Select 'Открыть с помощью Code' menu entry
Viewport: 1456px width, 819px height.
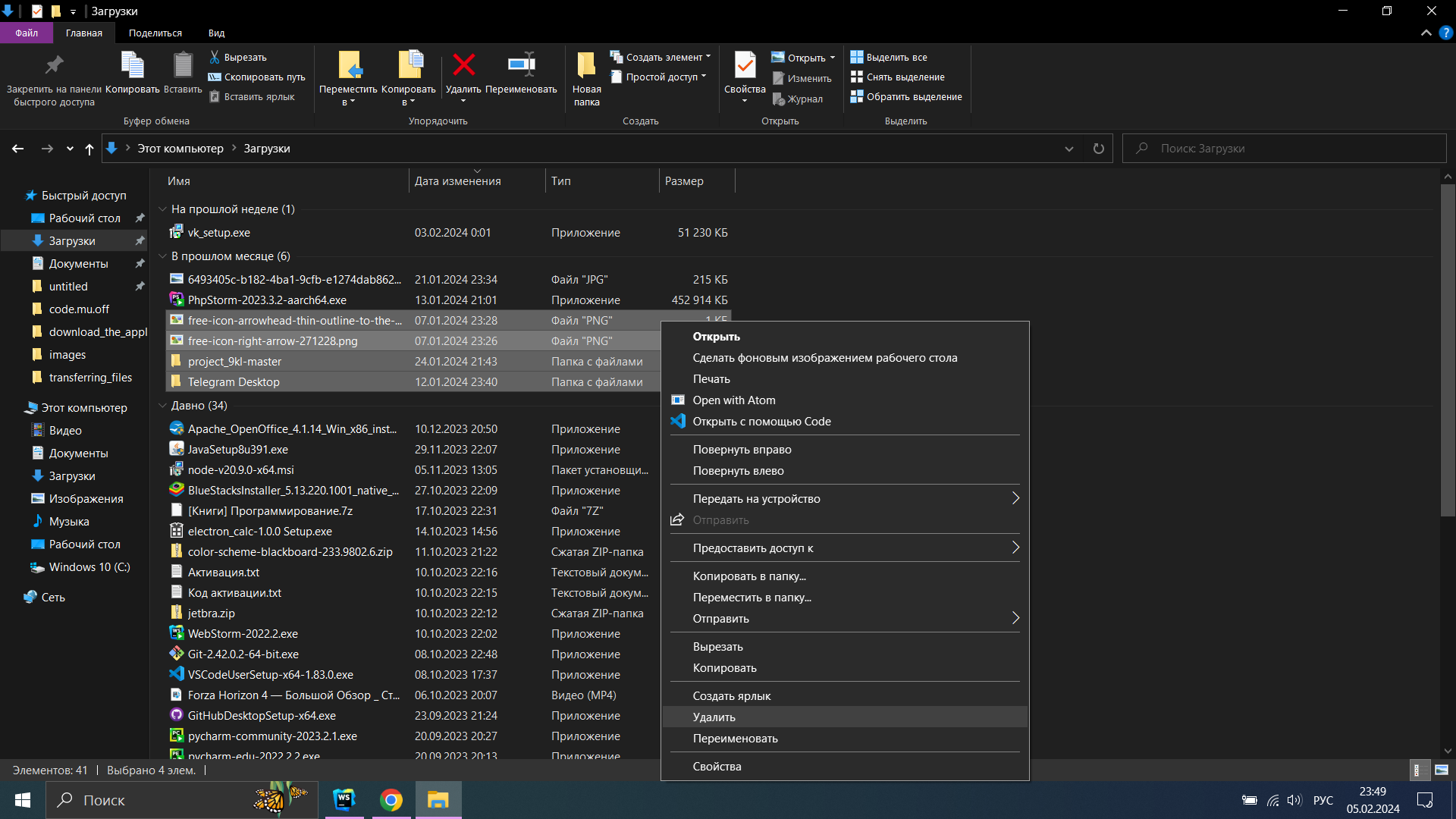(845, 421)
